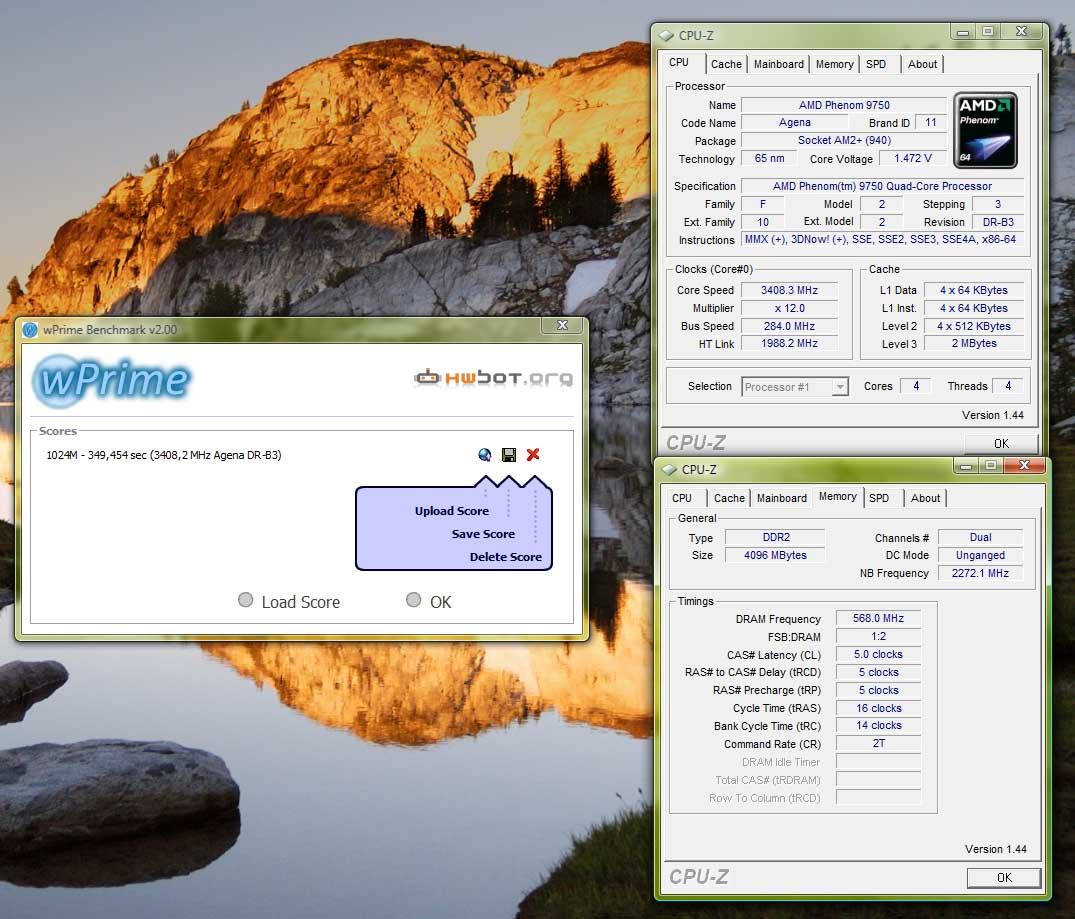Minimize the top CPU-Z window
This screenshot has height=919, width=1075.
963,32
